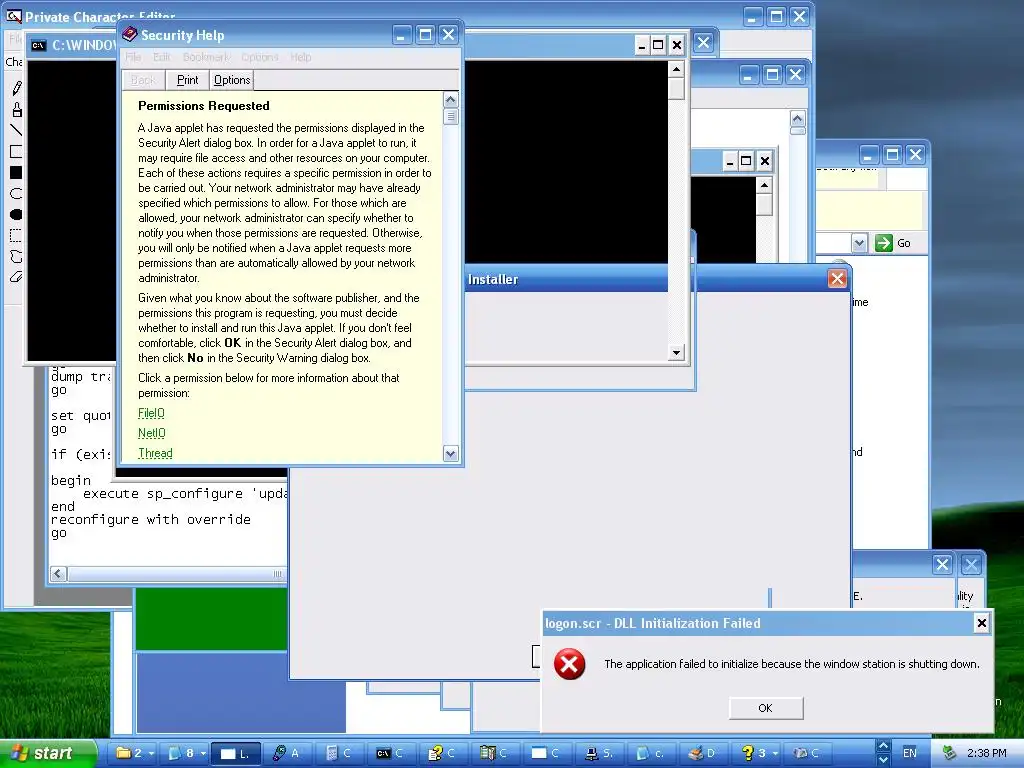This screenshot has width=1024, height=768.
Task: Click OK in the DLL Initialization Failed dialog
Action: tap(765, 708)
